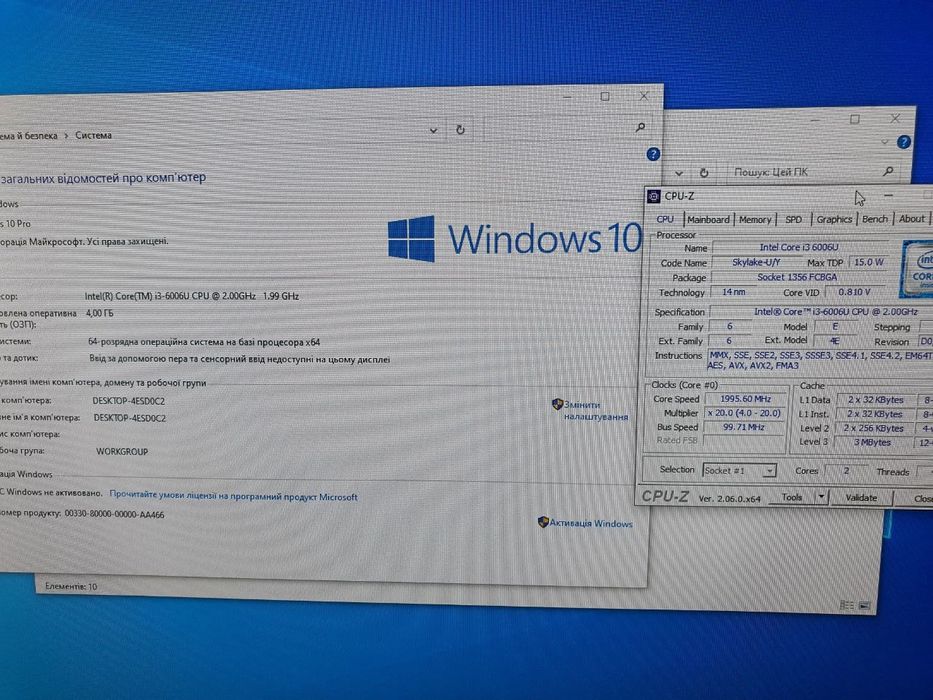This screenshot has width=933, height=700.
Task: Click the Core Speed 1995.60 MHz value
Action: [744, 399]
